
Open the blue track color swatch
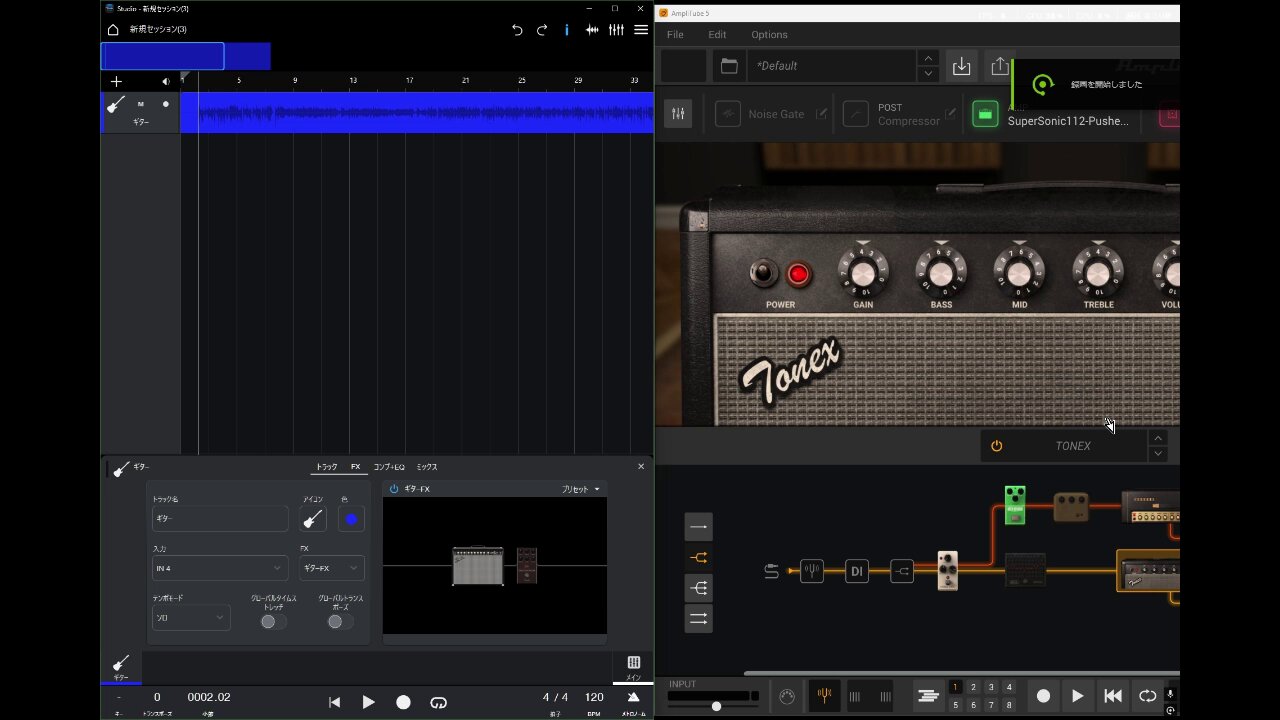(351, 519)
